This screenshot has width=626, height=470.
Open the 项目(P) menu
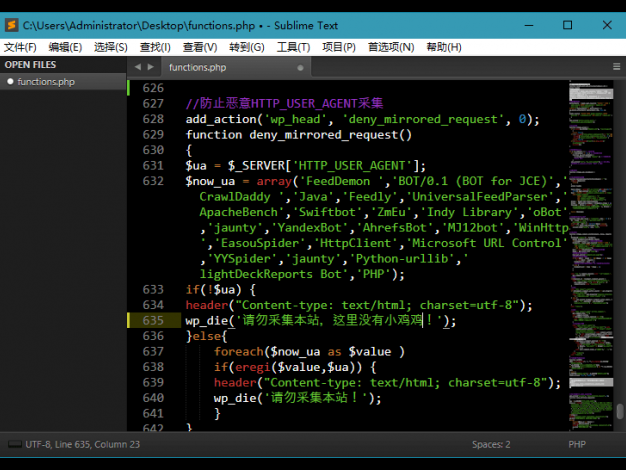pyautogui.click(x=339, y=47)
